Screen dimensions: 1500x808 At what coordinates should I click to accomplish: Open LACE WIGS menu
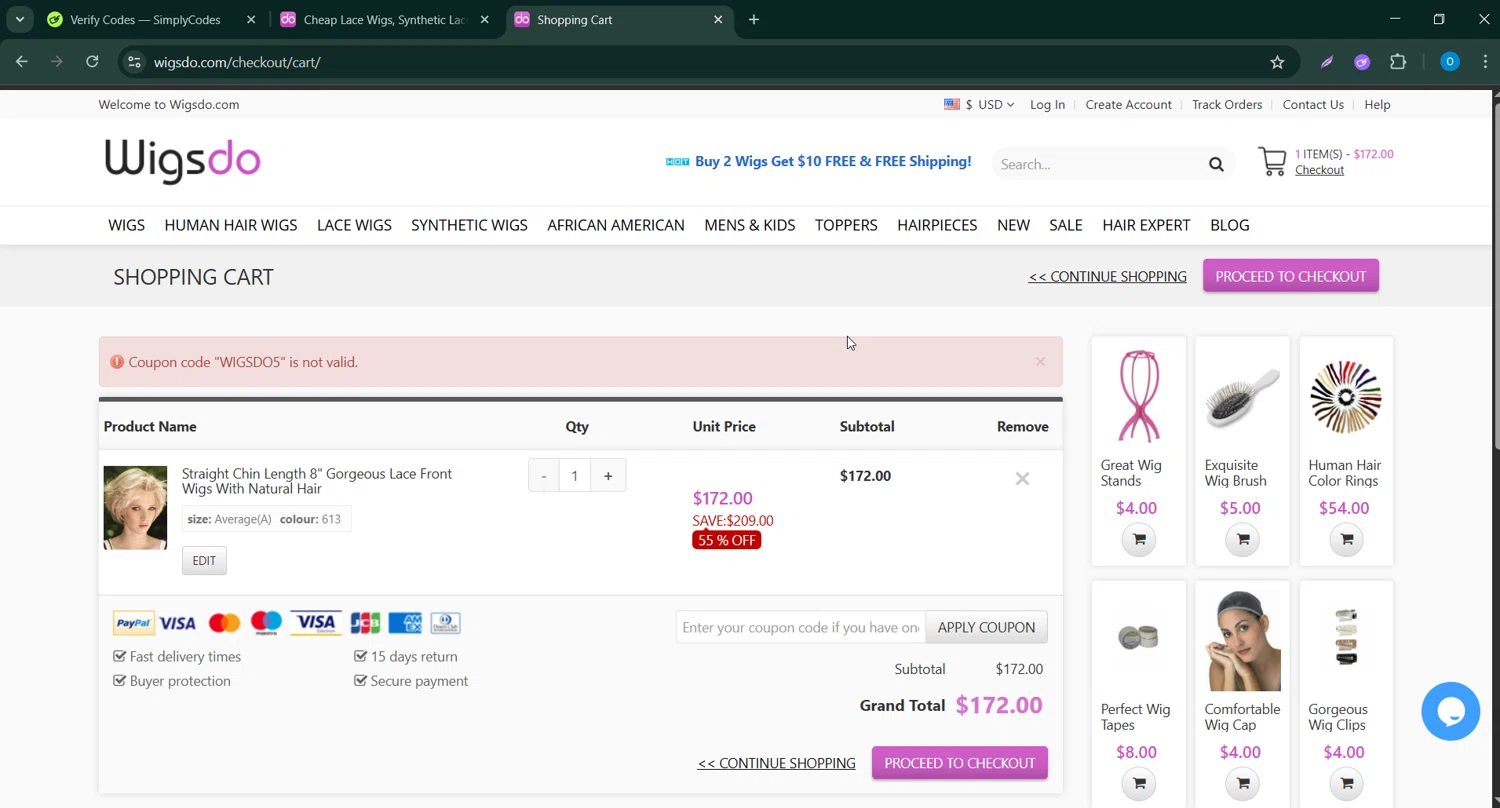tap(354, 225)
